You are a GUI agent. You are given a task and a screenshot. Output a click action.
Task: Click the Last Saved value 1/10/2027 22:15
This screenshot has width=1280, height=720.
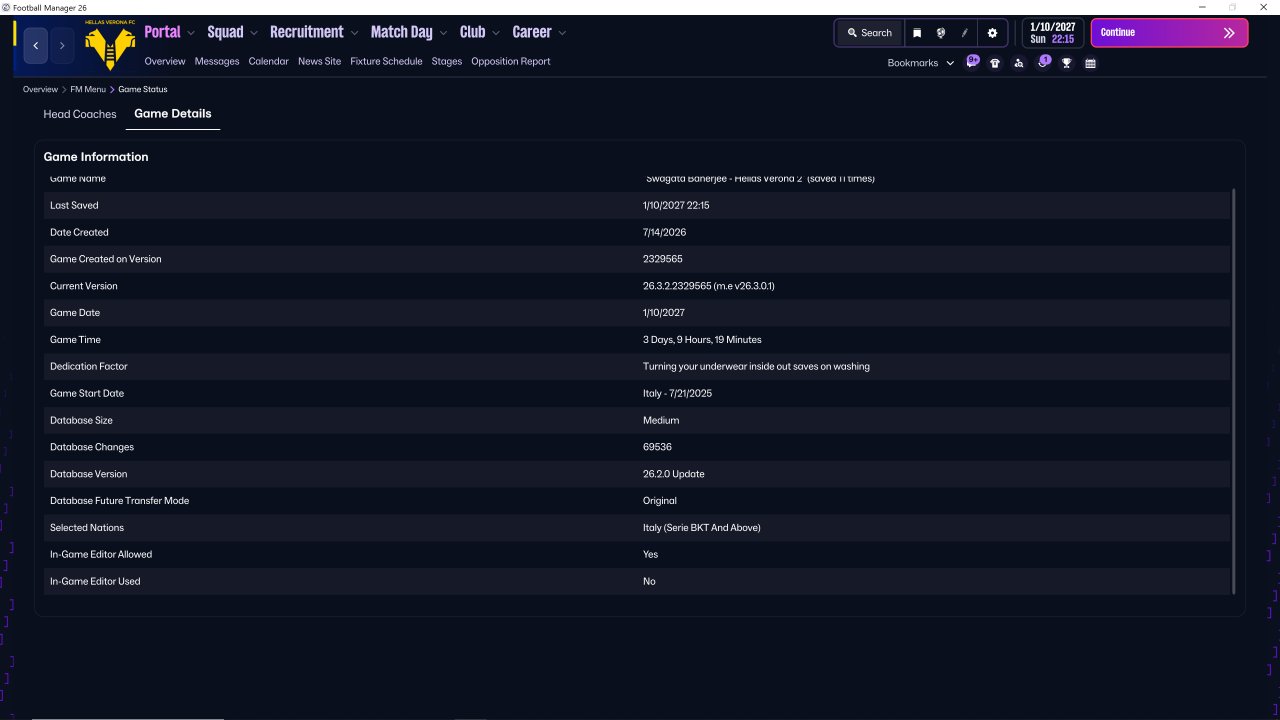[676, 205]
